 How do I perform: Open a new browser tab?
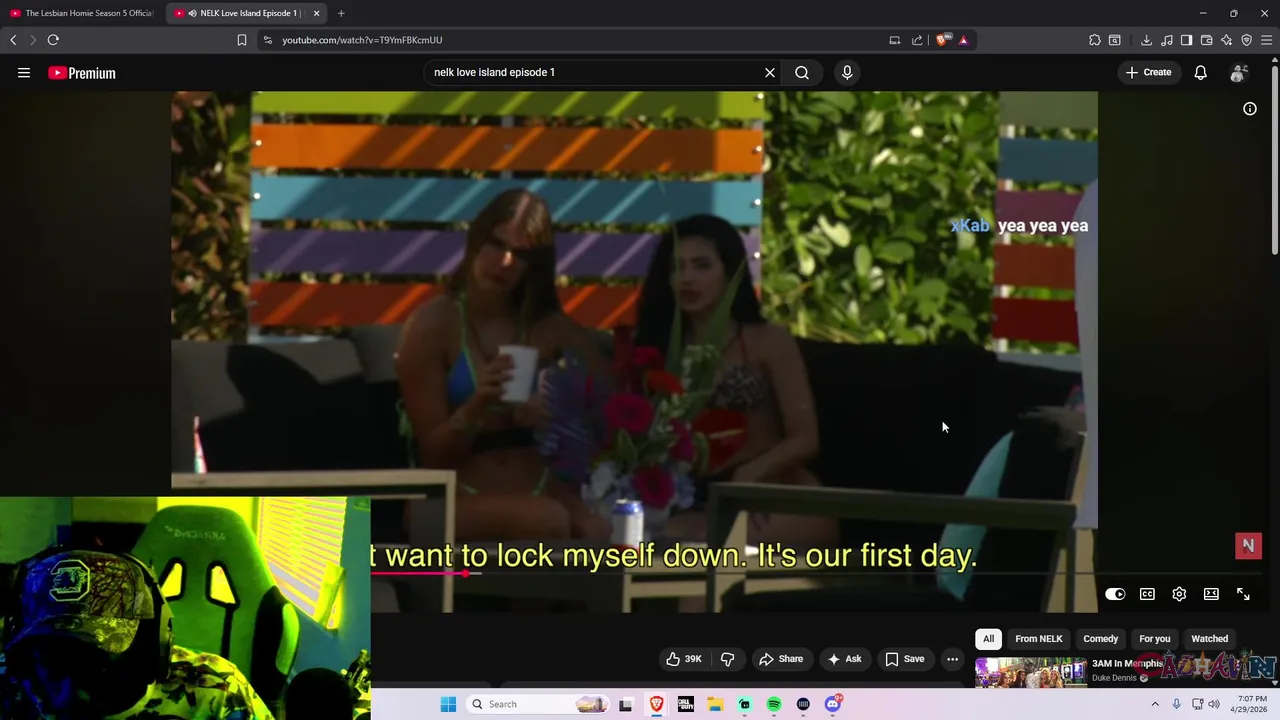click(x=341, y=13)
